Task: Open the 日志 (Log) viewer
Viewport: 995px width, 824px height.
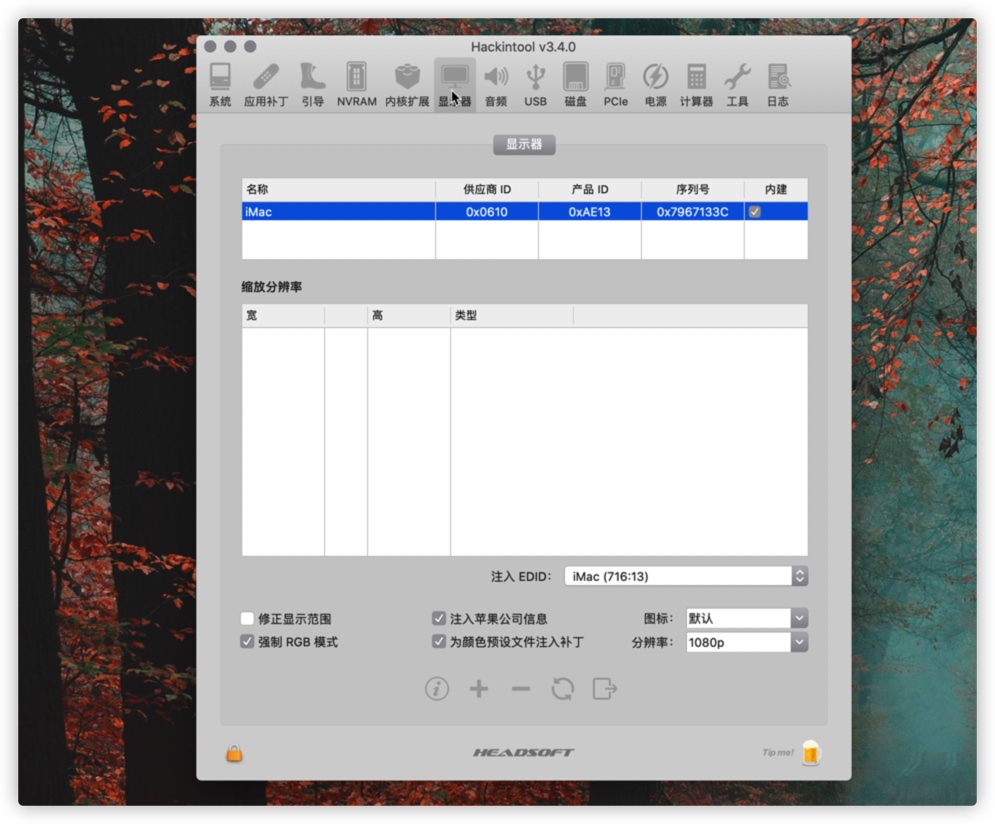Action: click(x=778, y=78)
